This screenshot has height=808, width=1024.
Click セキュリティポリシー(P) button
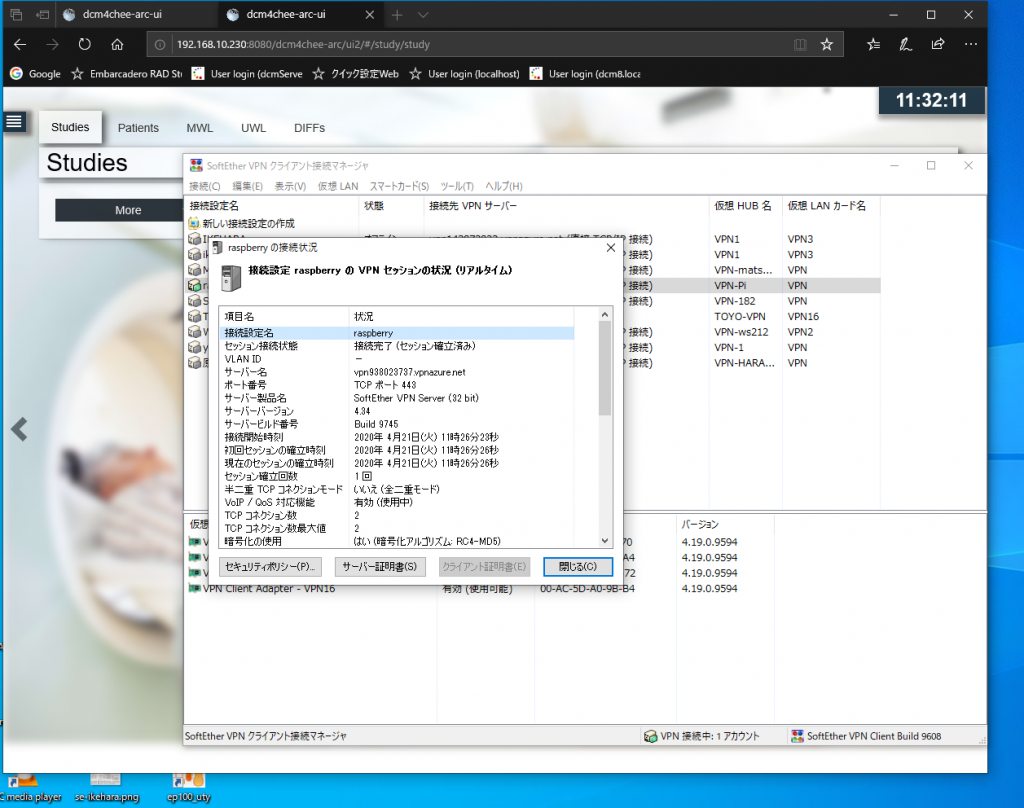tap(270, 566)
